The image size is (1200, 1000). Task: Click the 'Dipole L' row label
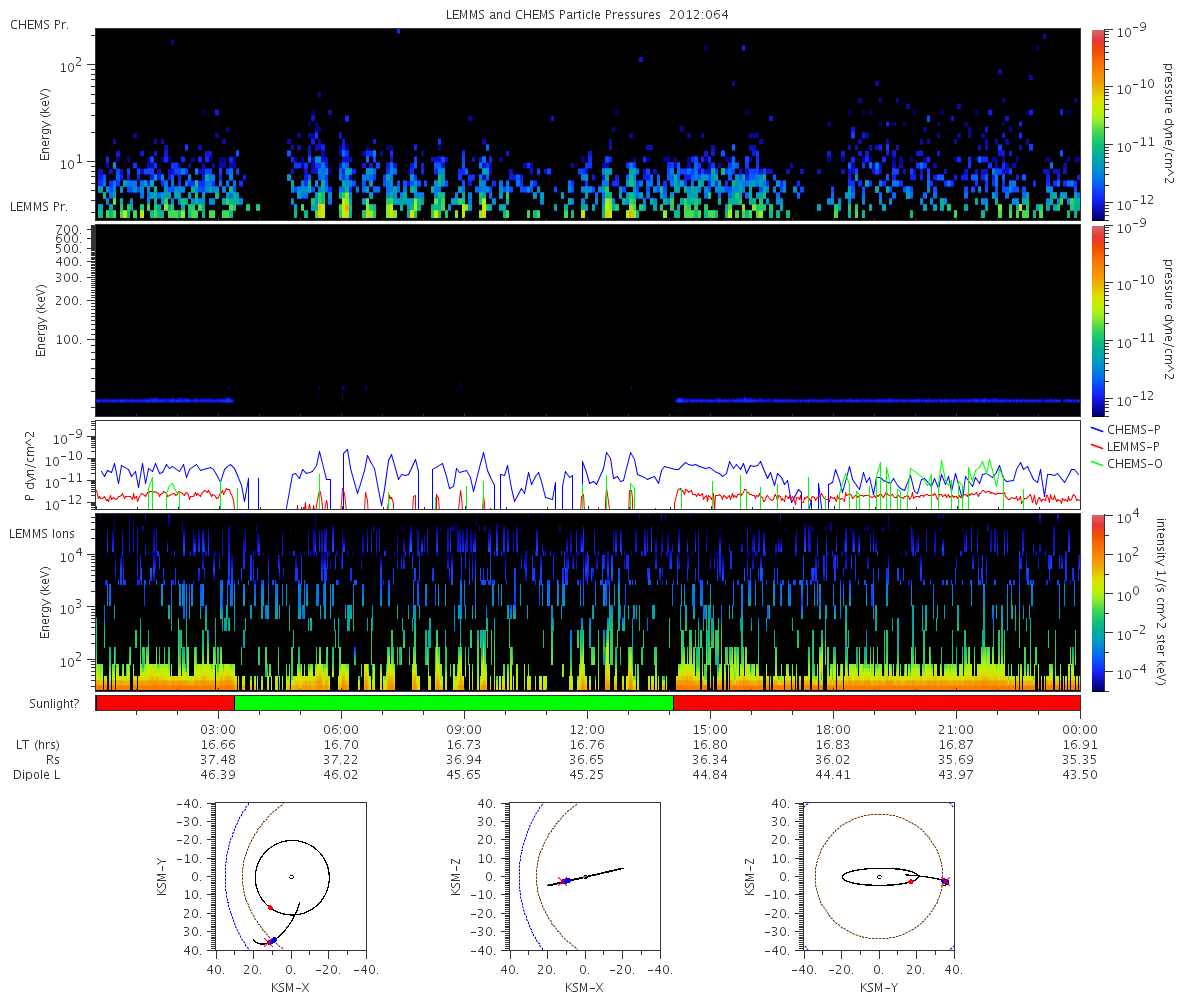pos(38,775)
